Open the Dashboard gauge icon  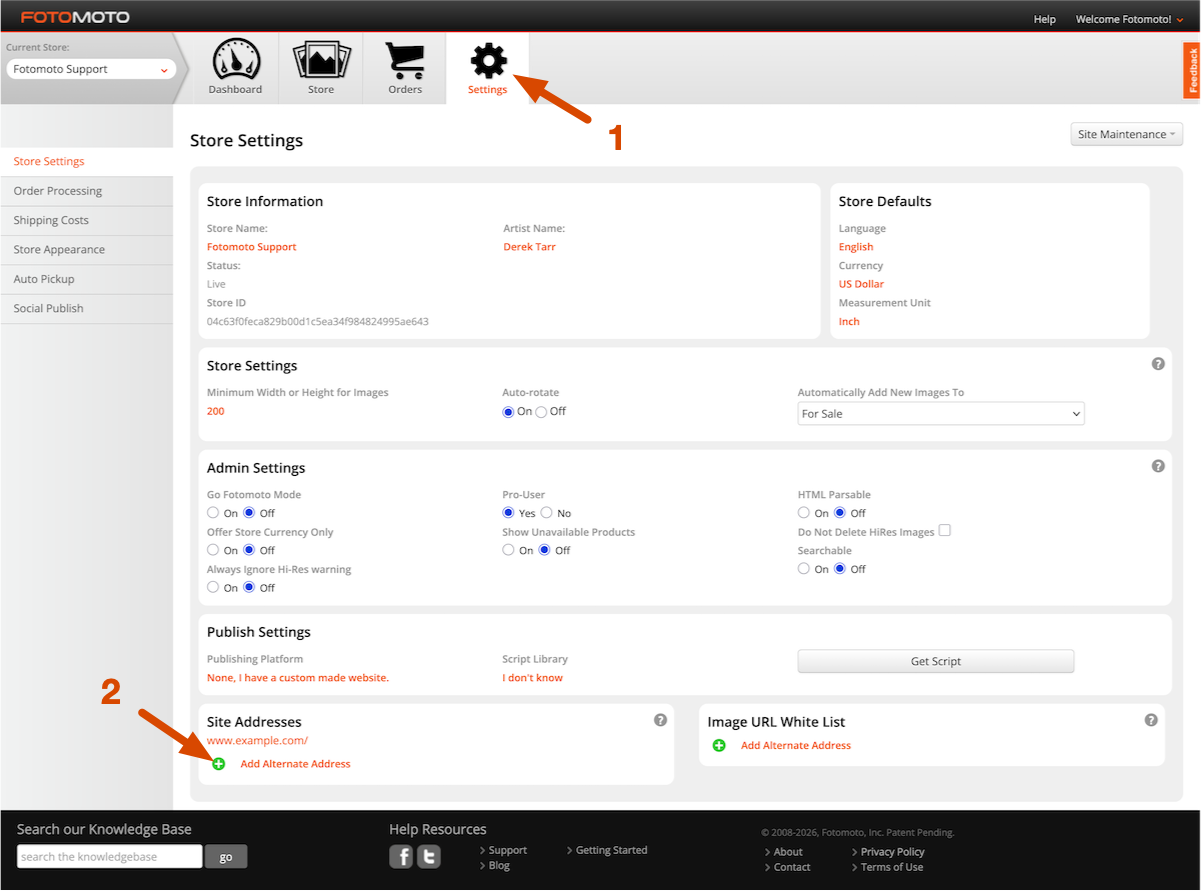click(236, 59)
